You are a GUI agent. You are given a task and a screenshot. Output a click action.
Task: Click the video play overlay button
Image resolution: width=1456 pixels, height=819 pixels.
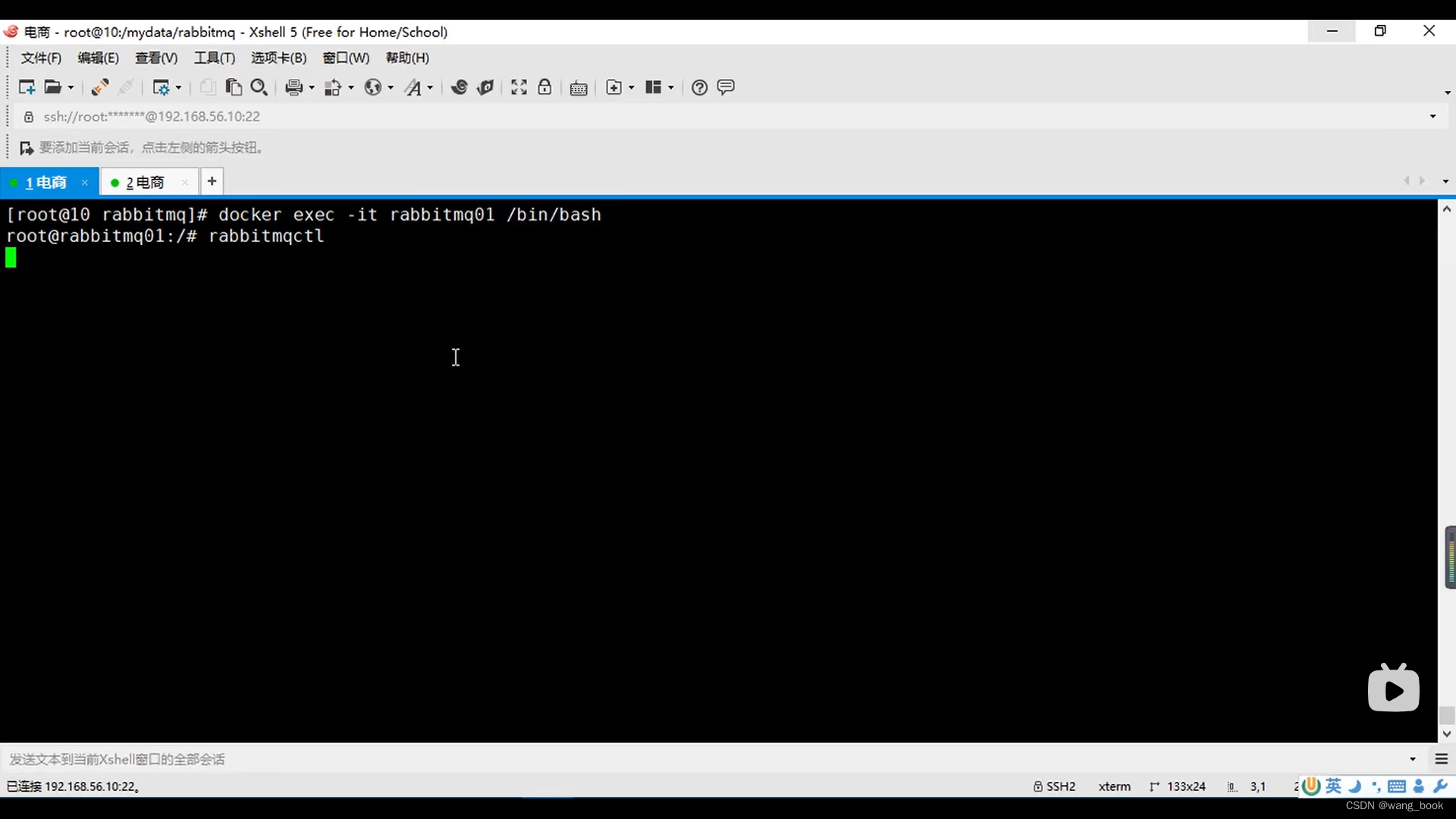pyautogui.click(x=1394, y=689)
